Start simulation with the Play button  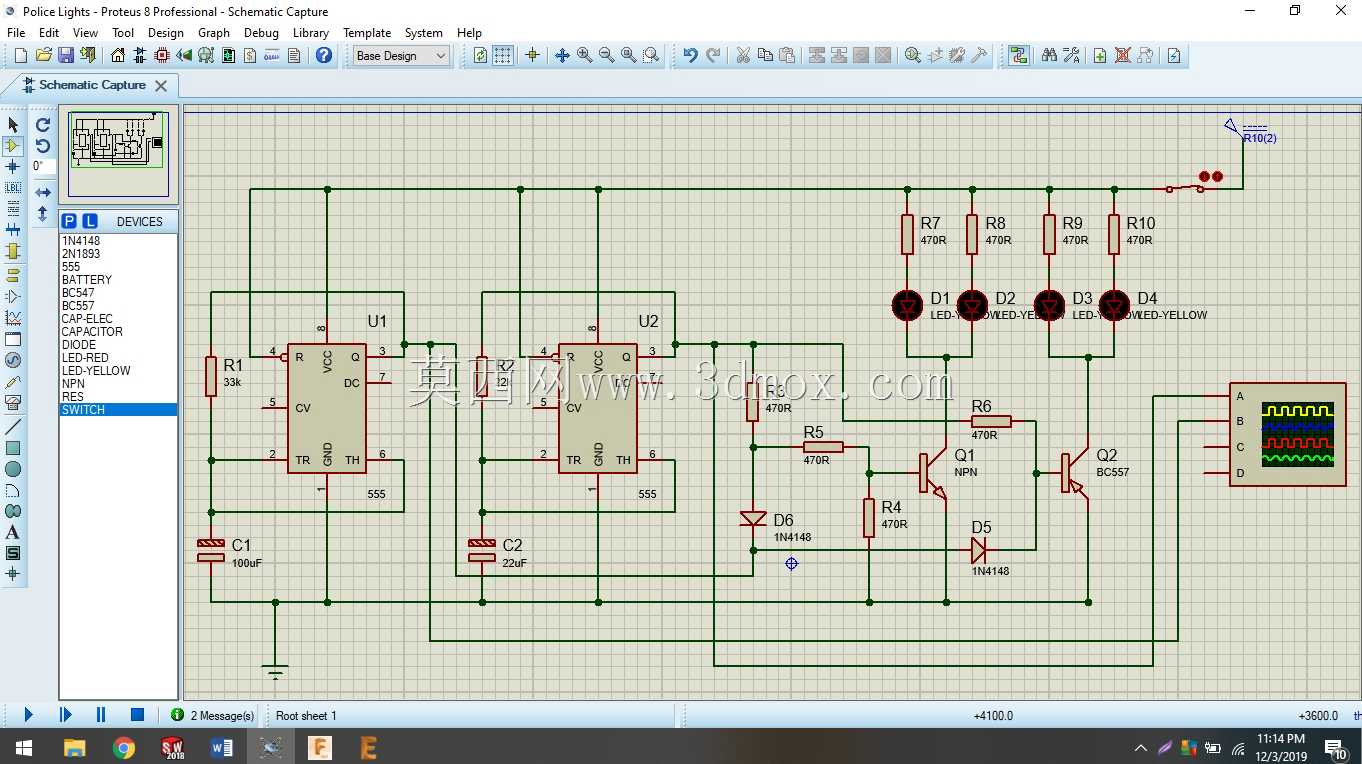coord(28,715)
